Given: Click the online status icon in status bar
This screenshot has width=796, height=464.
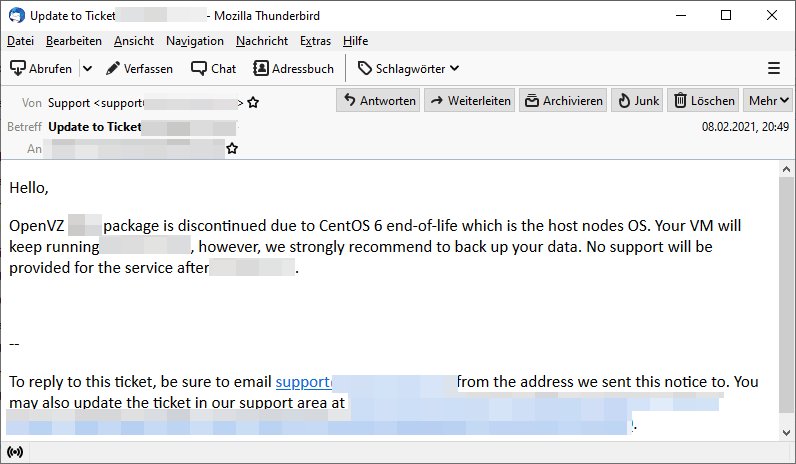Looking at the screenshot, I should [15, 452].
